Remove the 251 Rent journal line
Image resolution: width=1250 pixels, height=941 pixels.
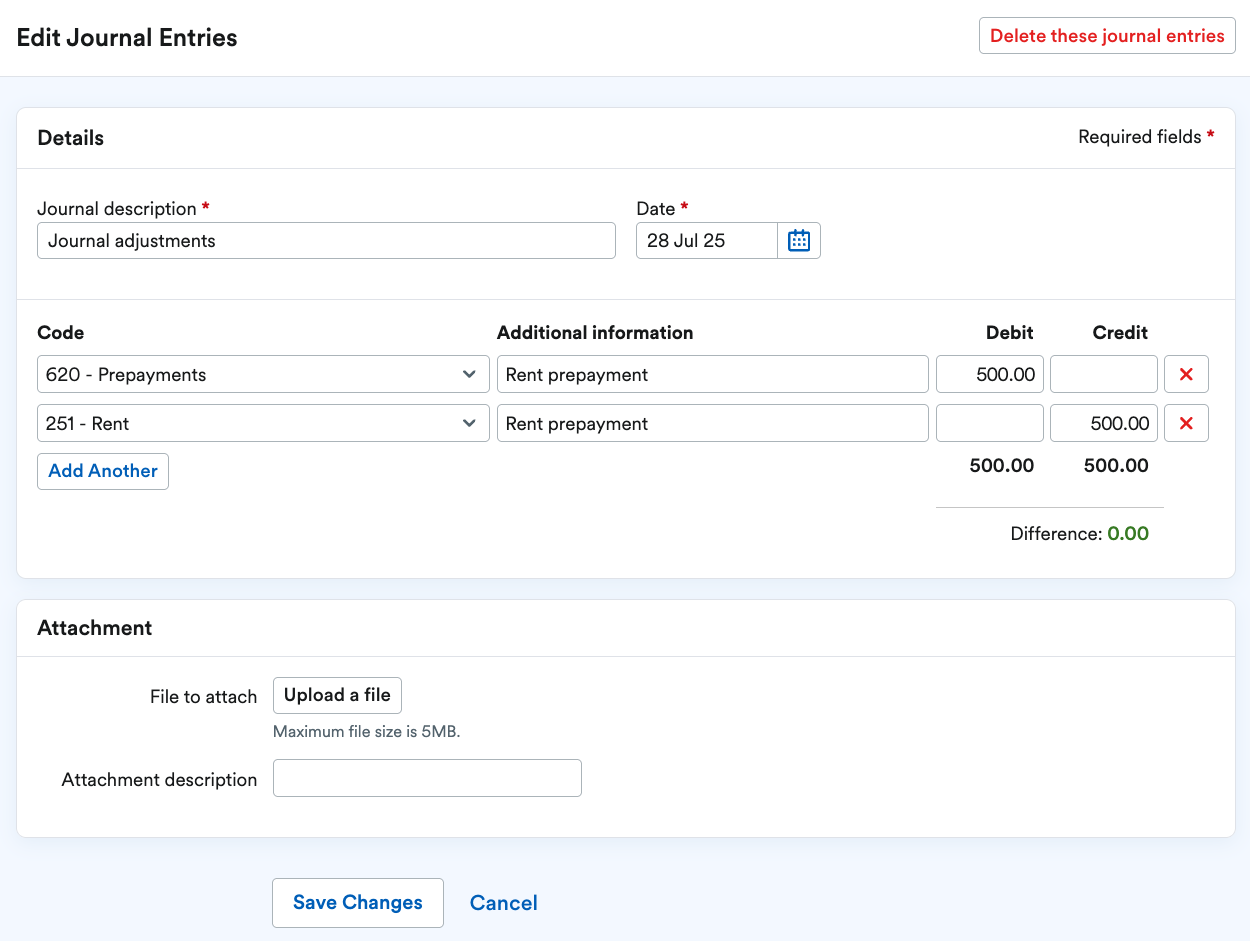[1186, 424]
